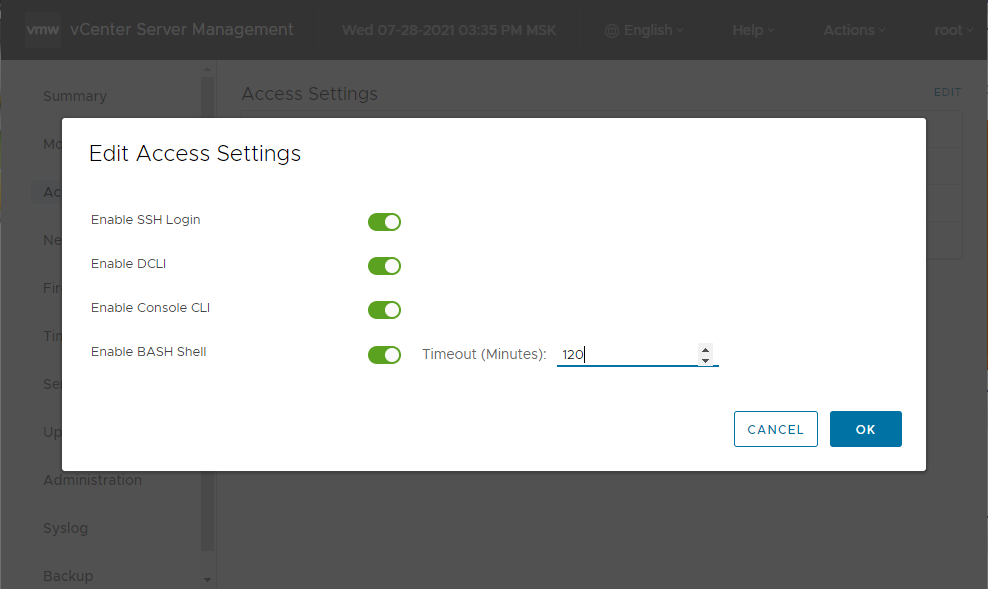Image resolution: width=988 pixels, height=589 pixels.
Task: Disable SSH Login
Action: [384, 222]
